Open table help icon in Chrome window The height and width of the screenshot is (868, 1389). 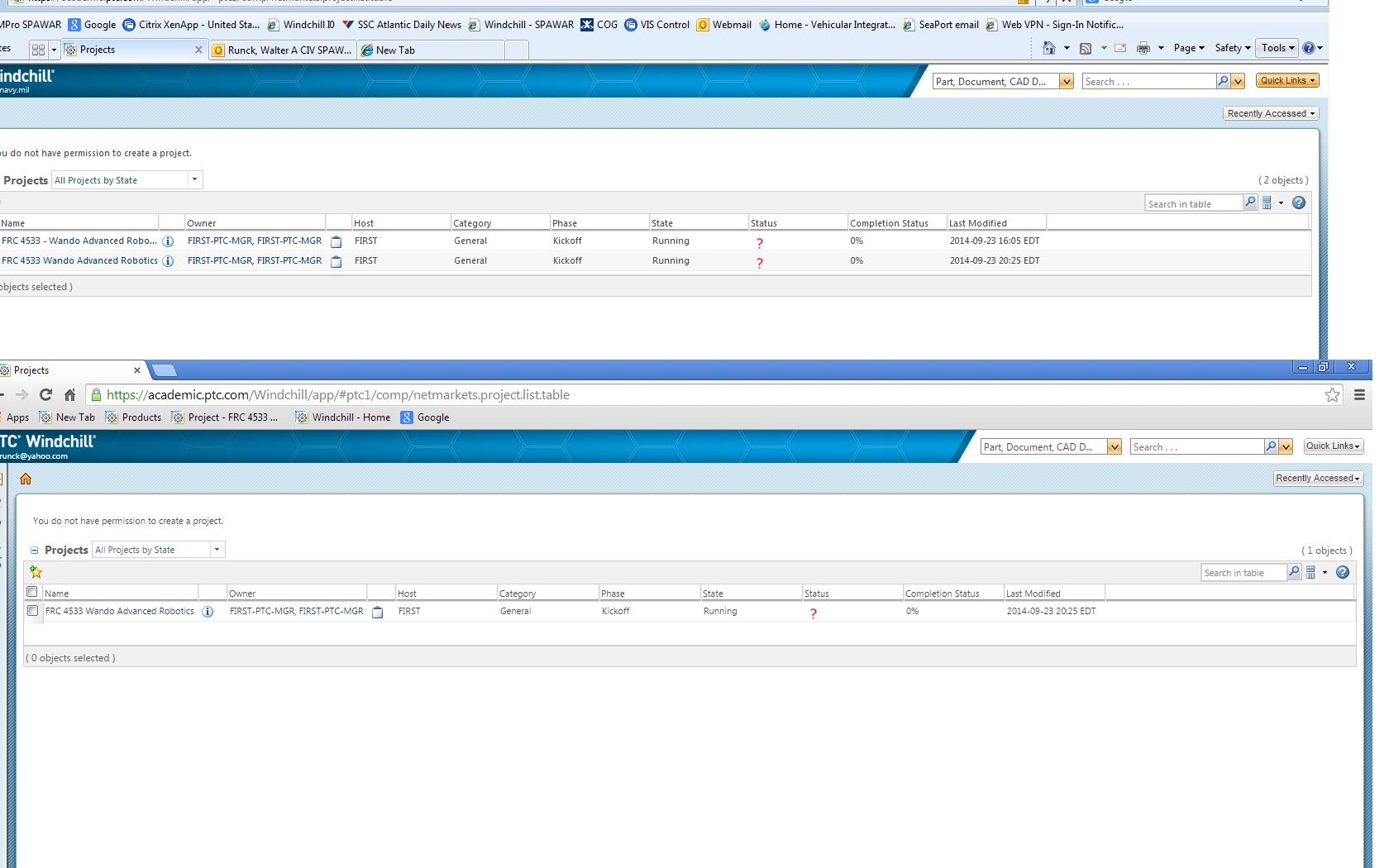(1343, 572)
